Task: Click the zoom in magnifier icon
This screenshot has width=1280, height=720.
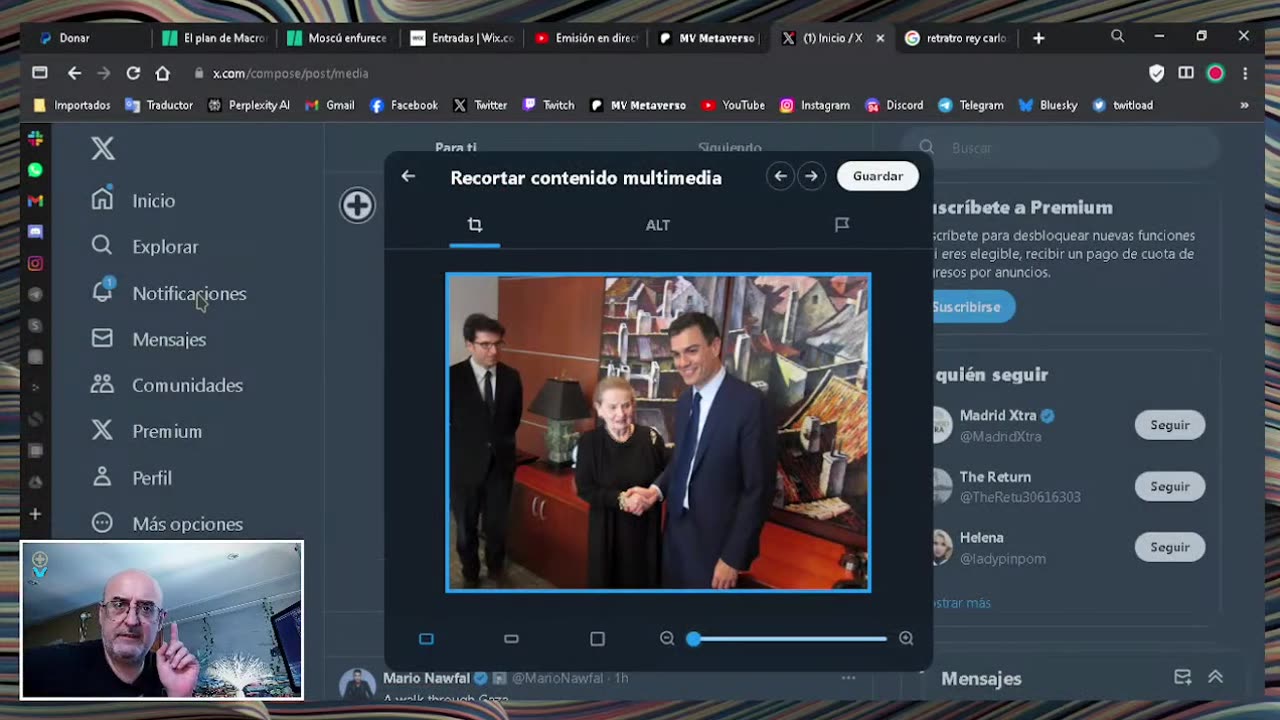Action: click(906, 638)
